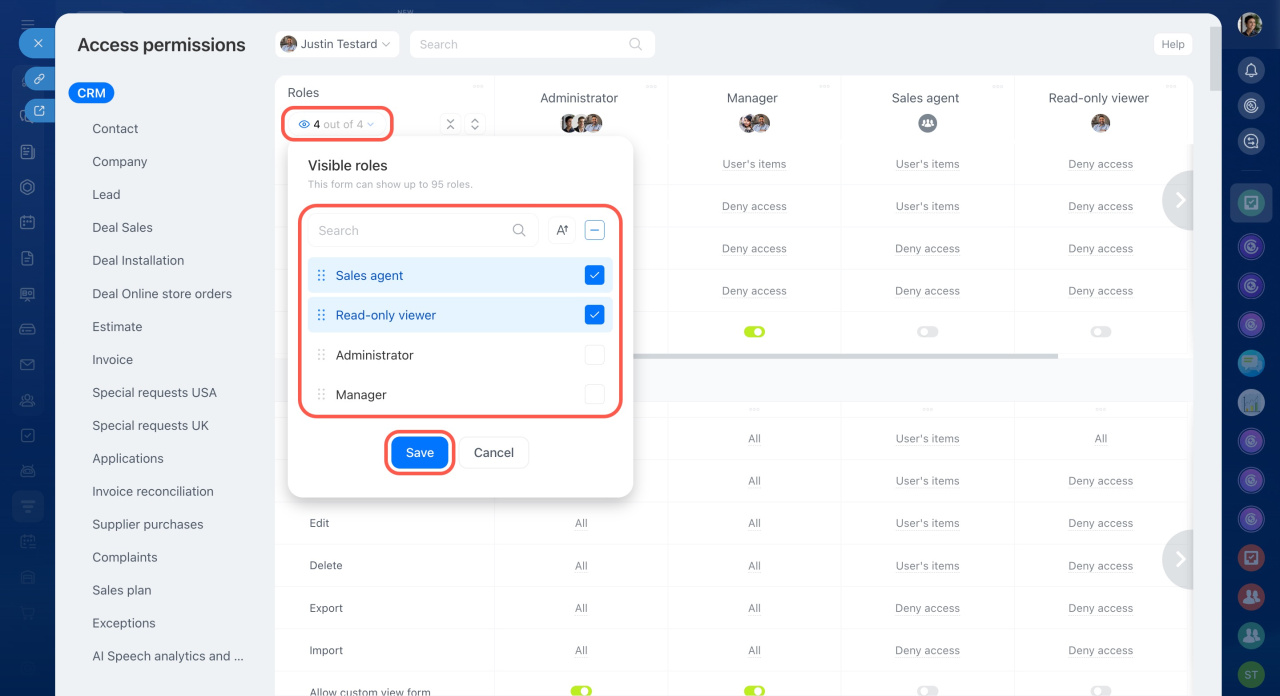
Task: Click the notifications bell icon
Action: [x=1250, y=70]
